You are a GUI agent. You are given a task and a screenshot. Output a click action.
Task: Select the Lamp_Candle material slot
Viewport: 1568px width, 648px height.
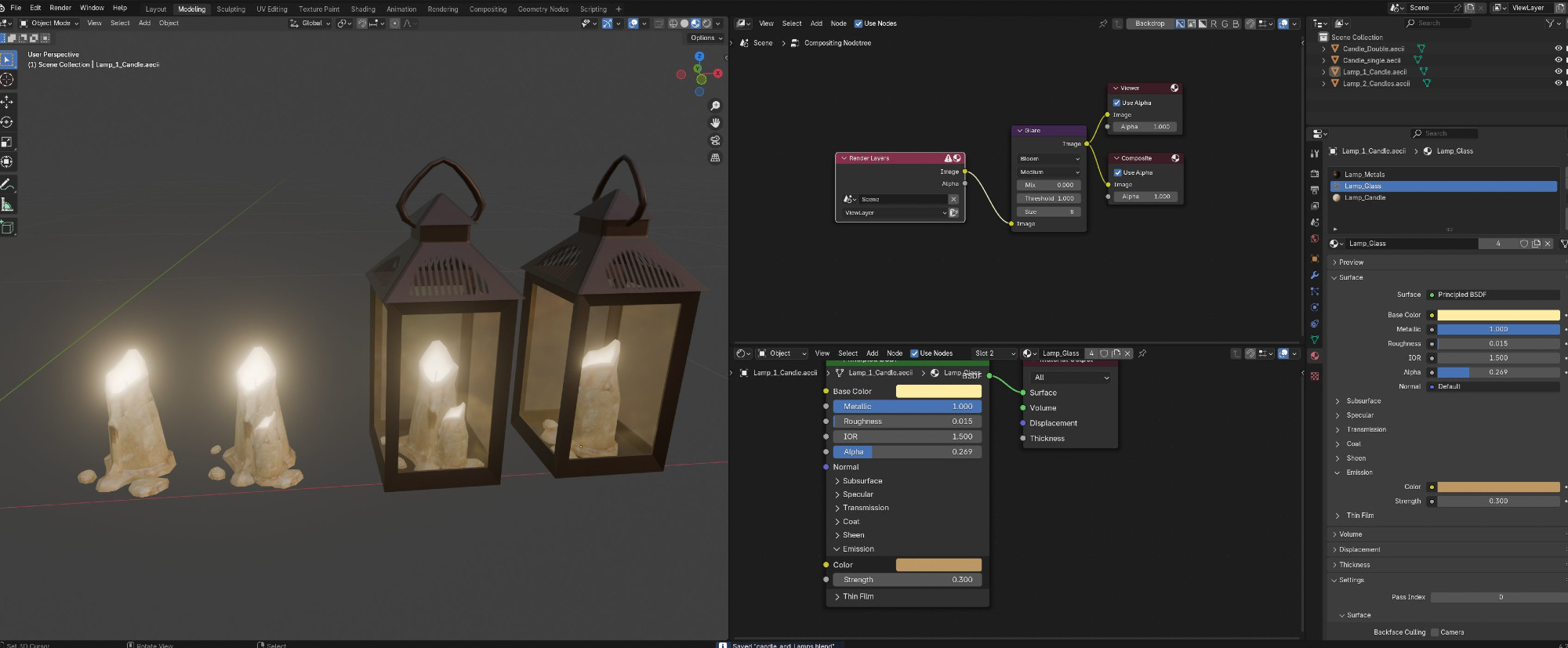(x=1443, y=197)
